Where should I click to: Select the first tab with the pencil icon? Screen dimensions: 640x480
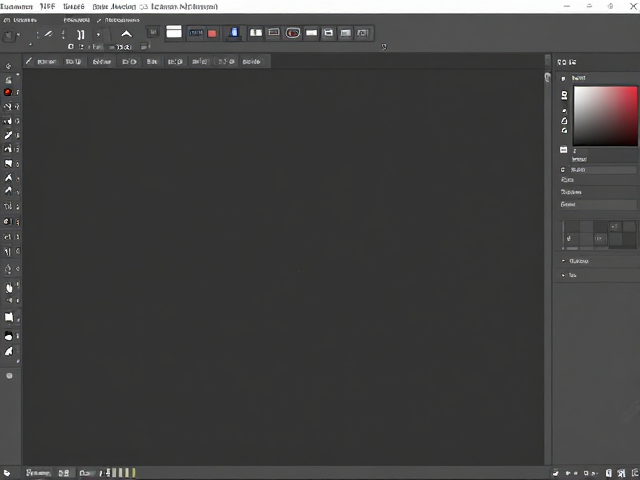[x=41, y=61]
